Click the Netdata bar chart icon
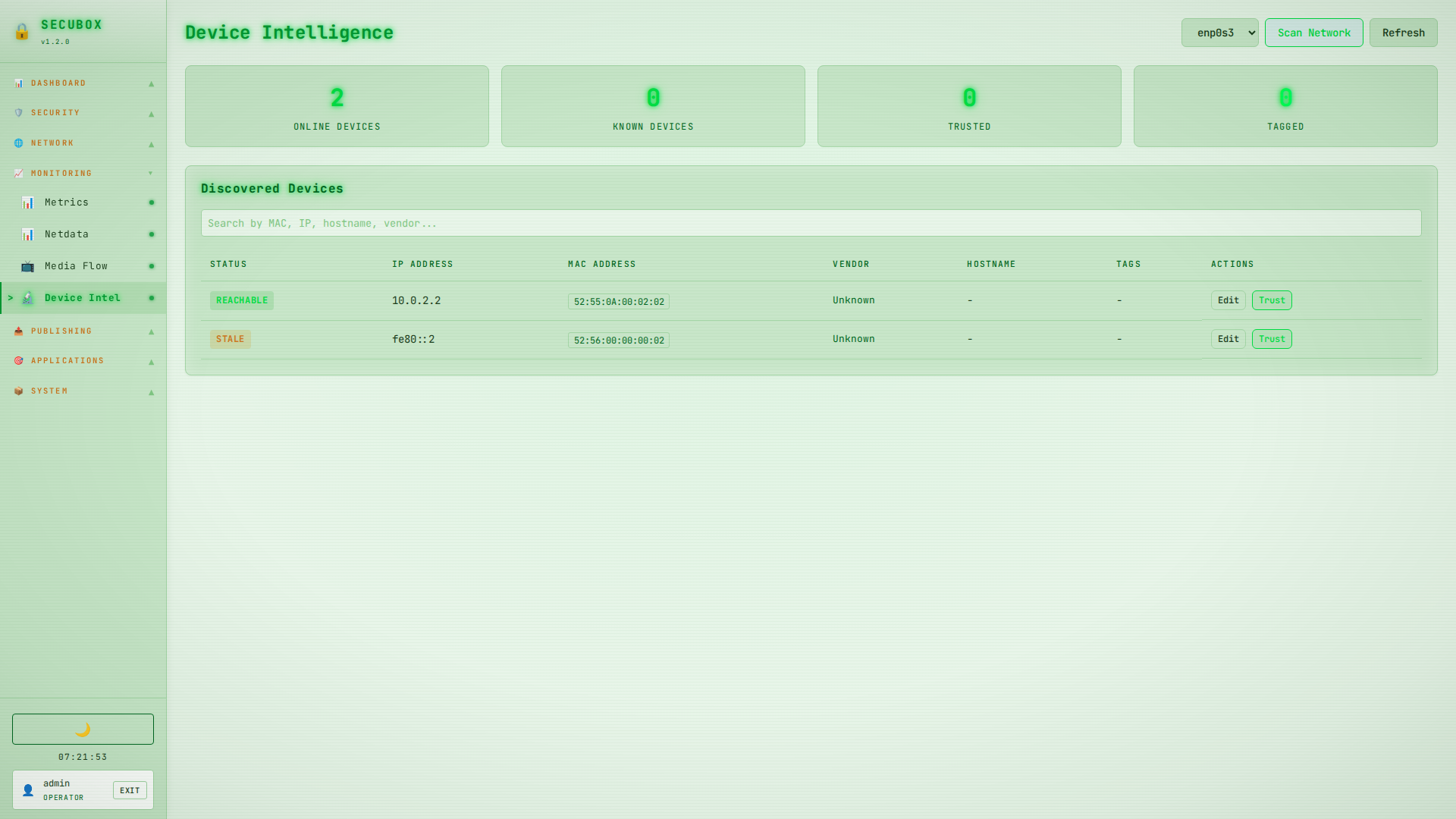Viewport: 1456px width, 819px height. tap(28, 234)
